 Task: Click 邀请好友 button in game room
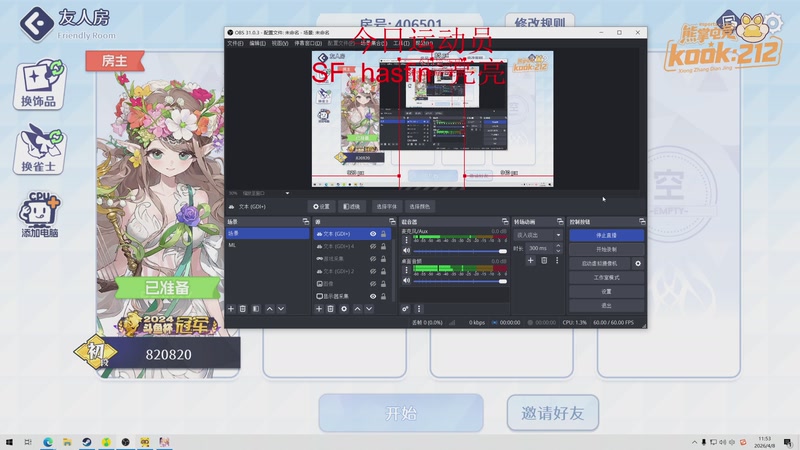pos(553,413)
